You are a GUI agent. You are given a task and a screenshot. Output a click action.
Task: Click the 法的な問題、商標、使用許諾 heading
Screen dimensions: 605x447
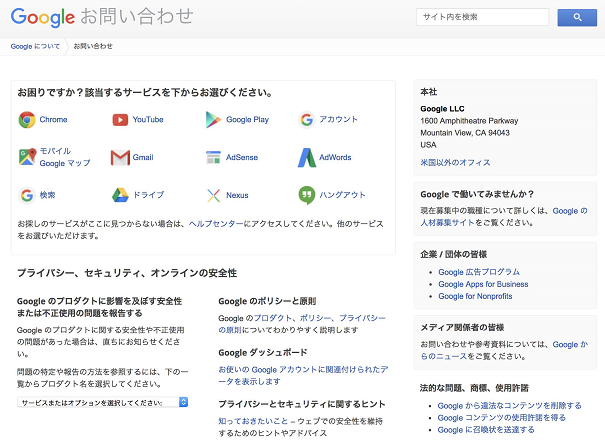pyautogui.click(x=474, y=388)
